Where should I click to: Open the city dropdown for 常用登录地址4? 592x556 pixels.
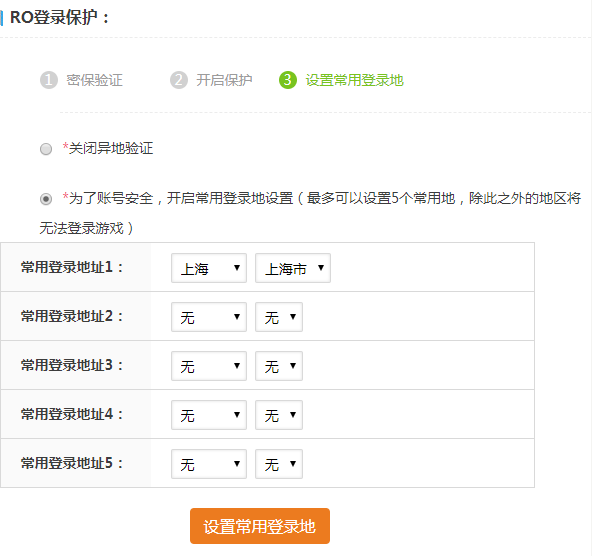pyautogui.click(x=279, y=415)
